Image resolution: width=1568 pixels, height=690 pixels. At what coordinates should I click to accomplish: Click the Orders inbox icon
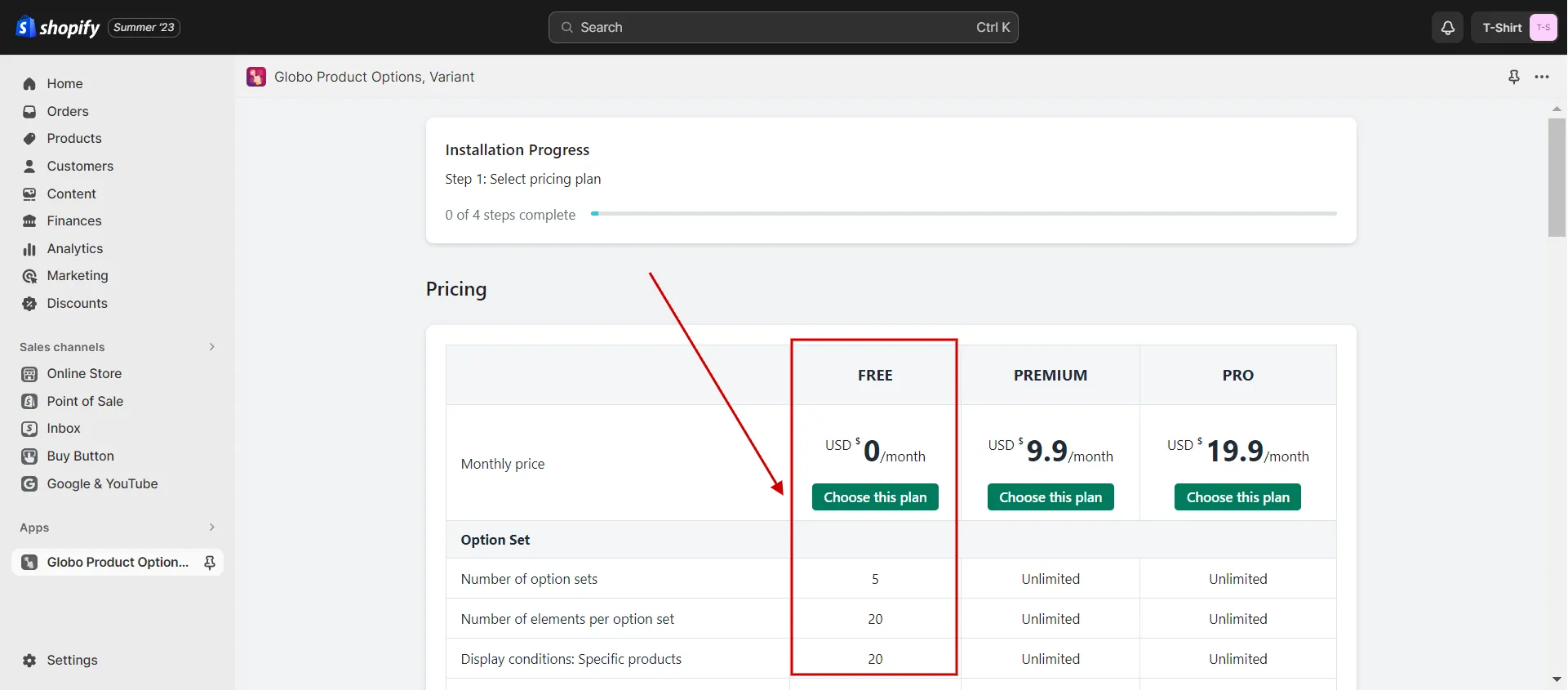click(29, 111)
